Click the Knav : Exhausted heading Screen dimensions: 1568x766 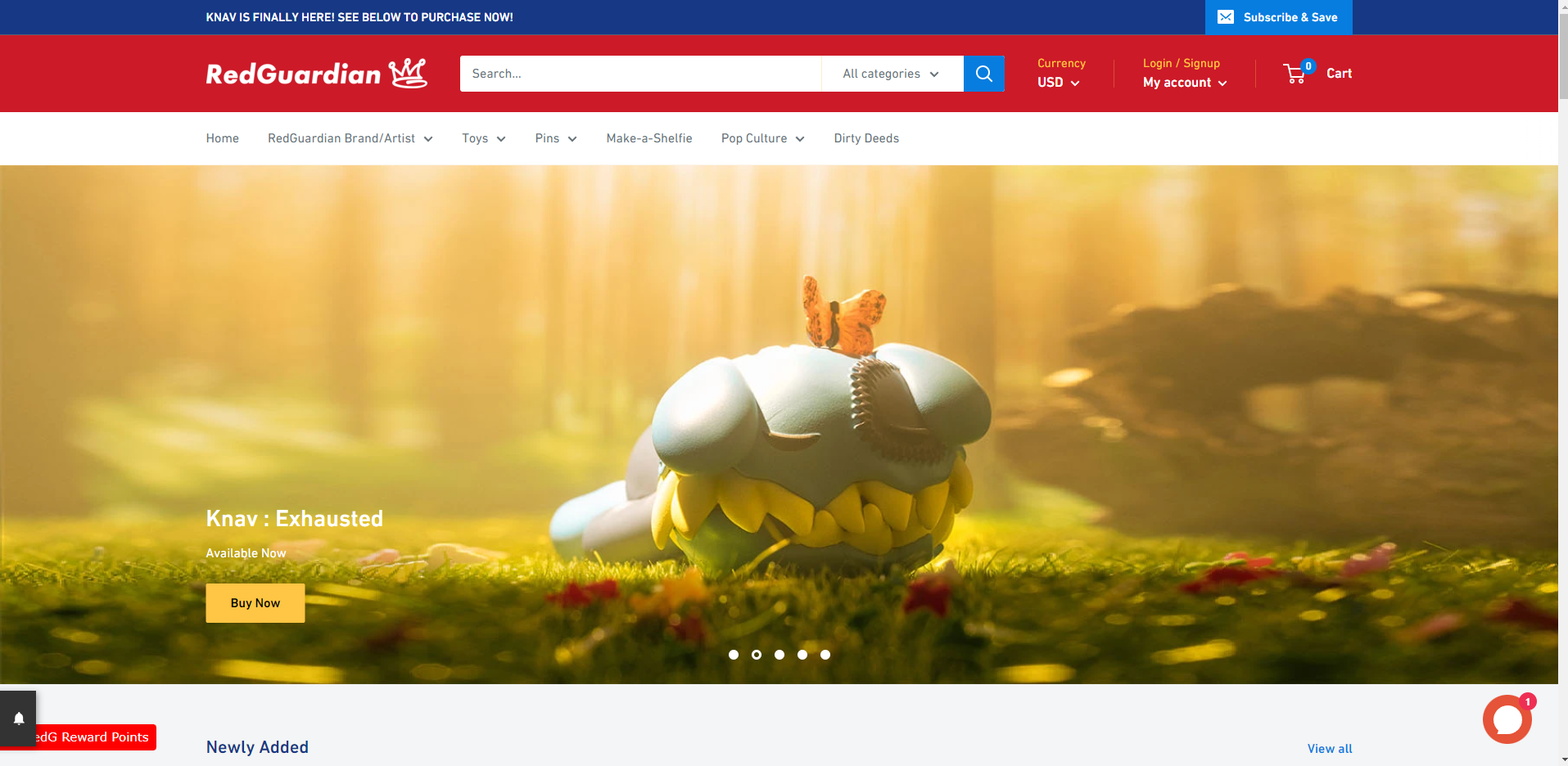coord(295,519)
